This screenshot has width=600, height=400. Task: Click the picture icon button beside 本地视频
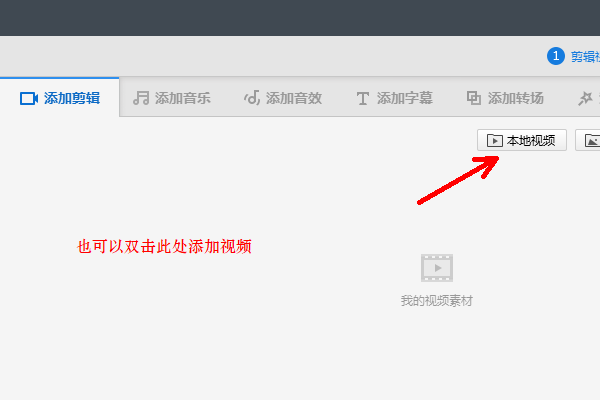(x=588, y=140)
